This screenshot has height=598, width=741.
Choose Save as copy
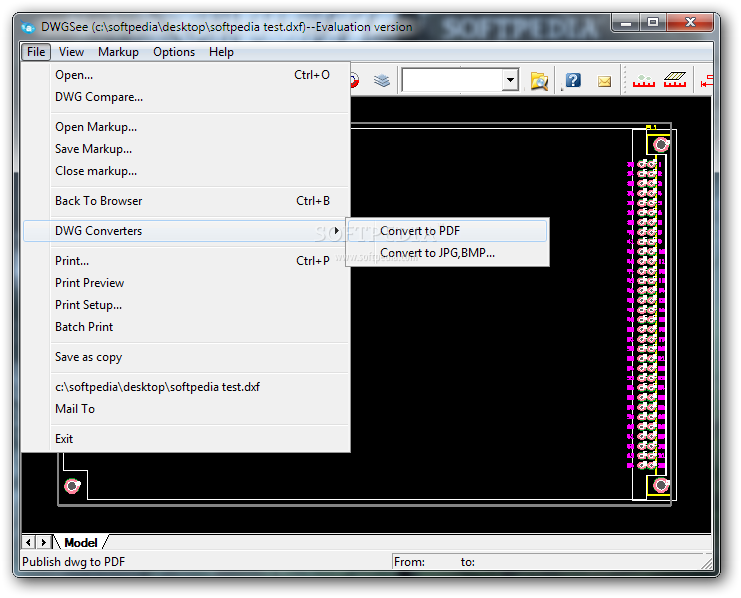tap(187, 357)
